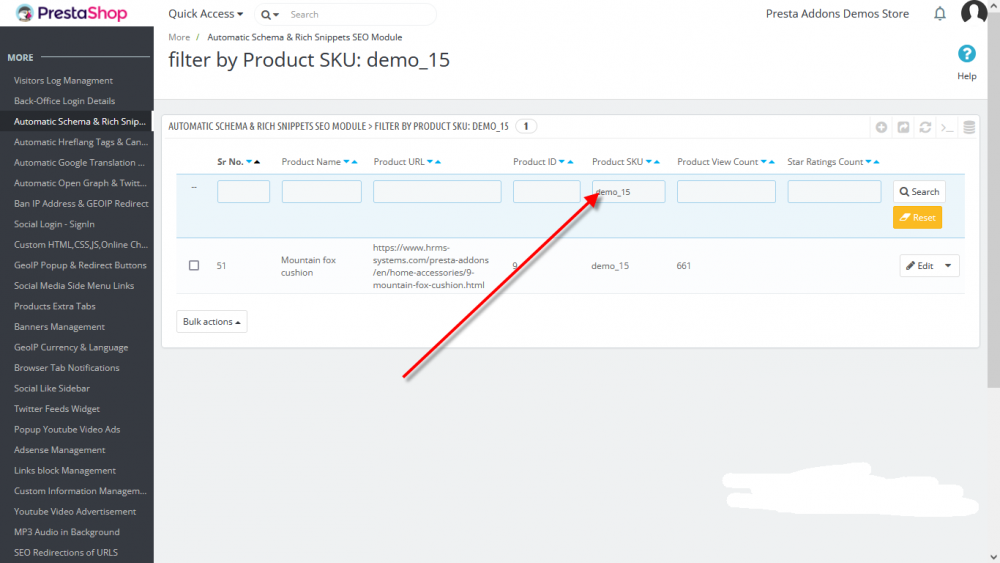
Task: Focus the top bar Search field
Action: point(359,14)
